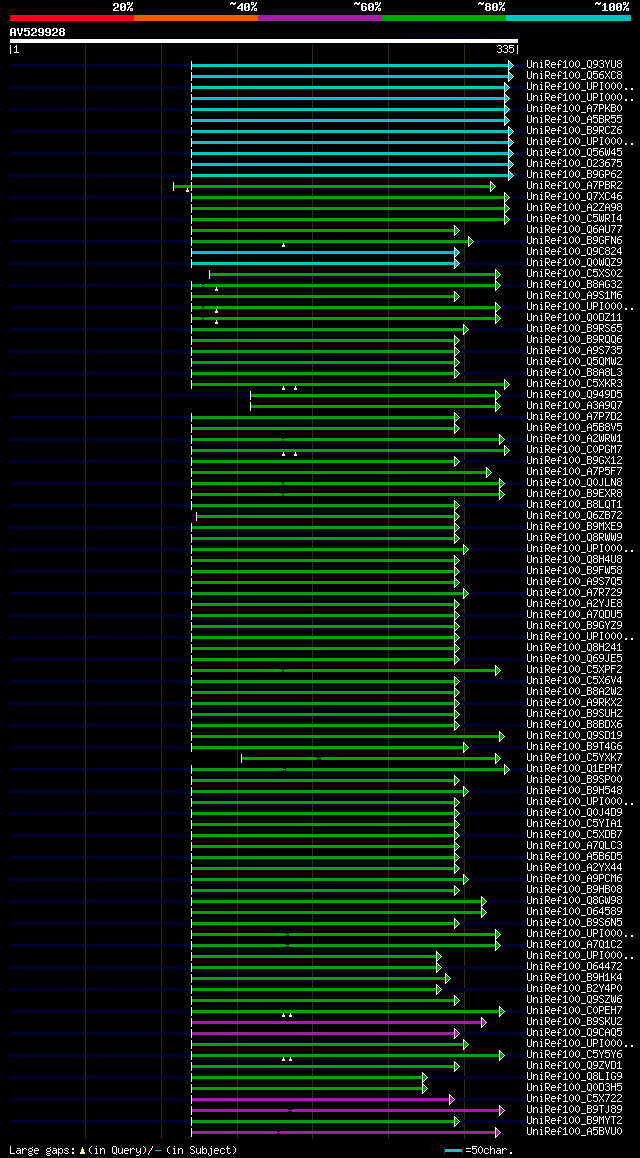Open hit UniRef100_A7PKB0 label
The height and width of the screenshot is (1158, 640).
[574, 109]
